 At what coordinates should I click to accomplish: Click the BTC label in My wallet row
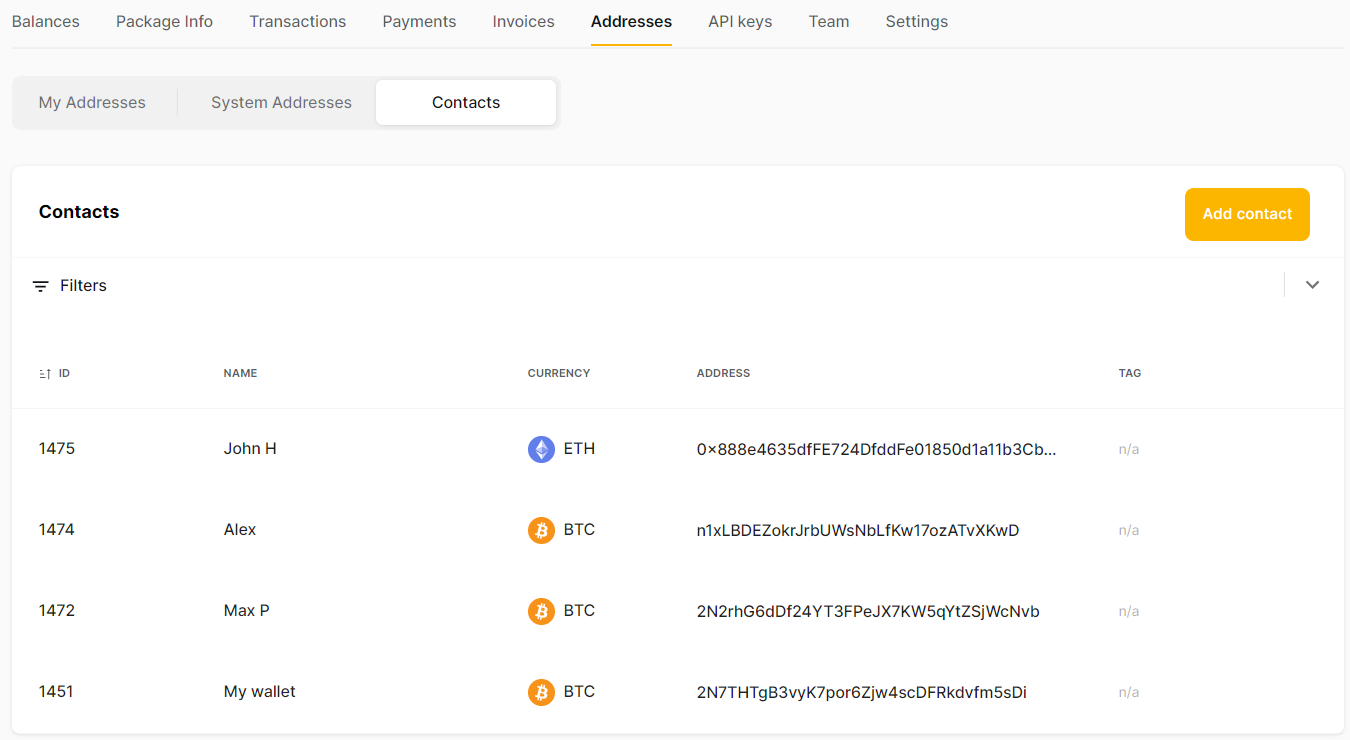point(579,692)
